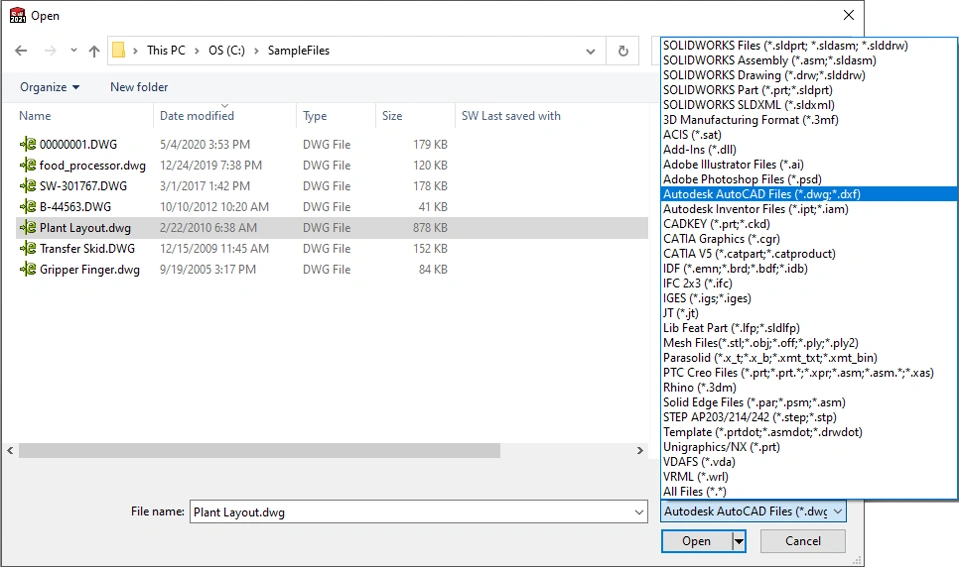Select the file name food_processor.dwg
Viewport: 960px width, 567px height.
tap(92, 165)
